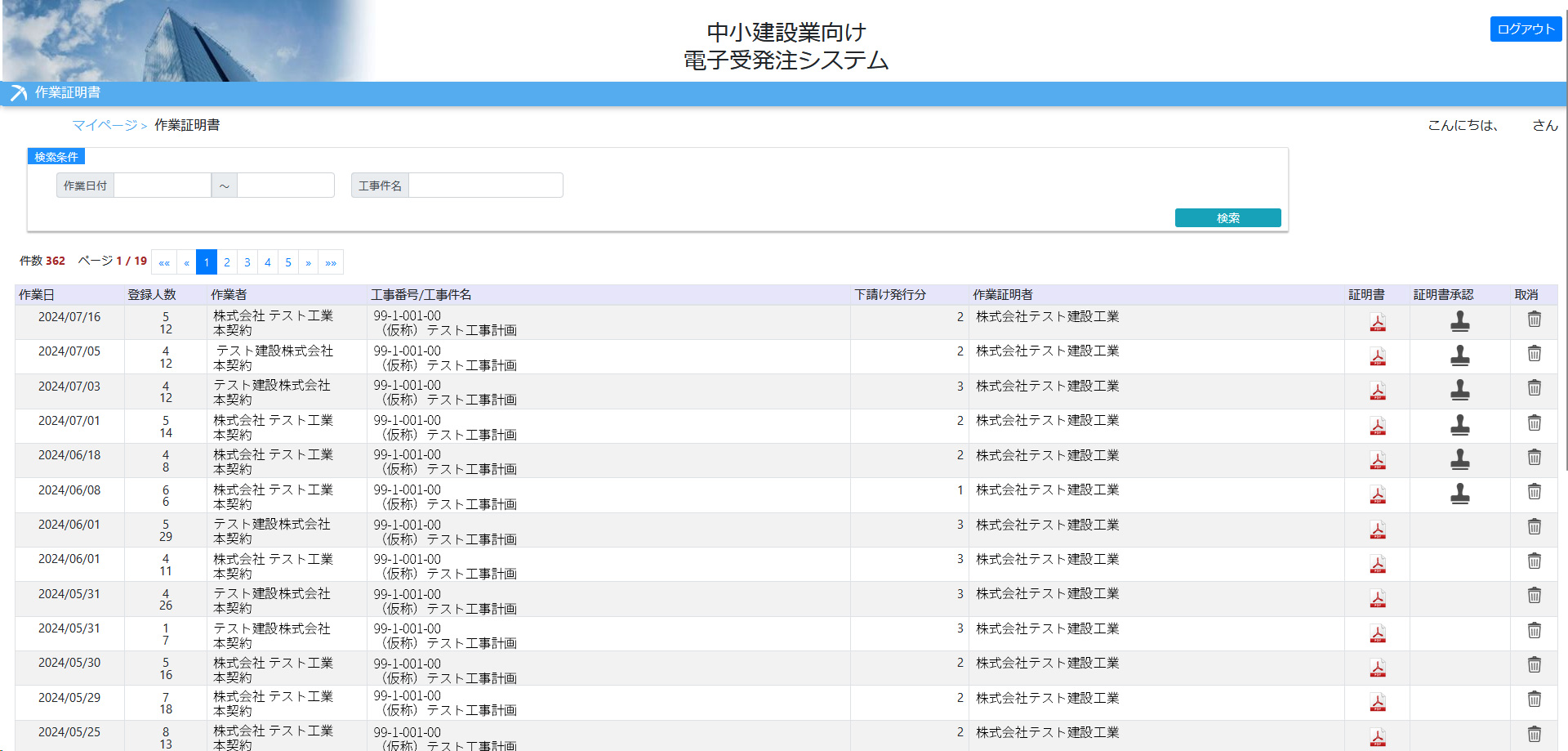Delete the 2024/07/16 record with trash icon

[1535, 320]
